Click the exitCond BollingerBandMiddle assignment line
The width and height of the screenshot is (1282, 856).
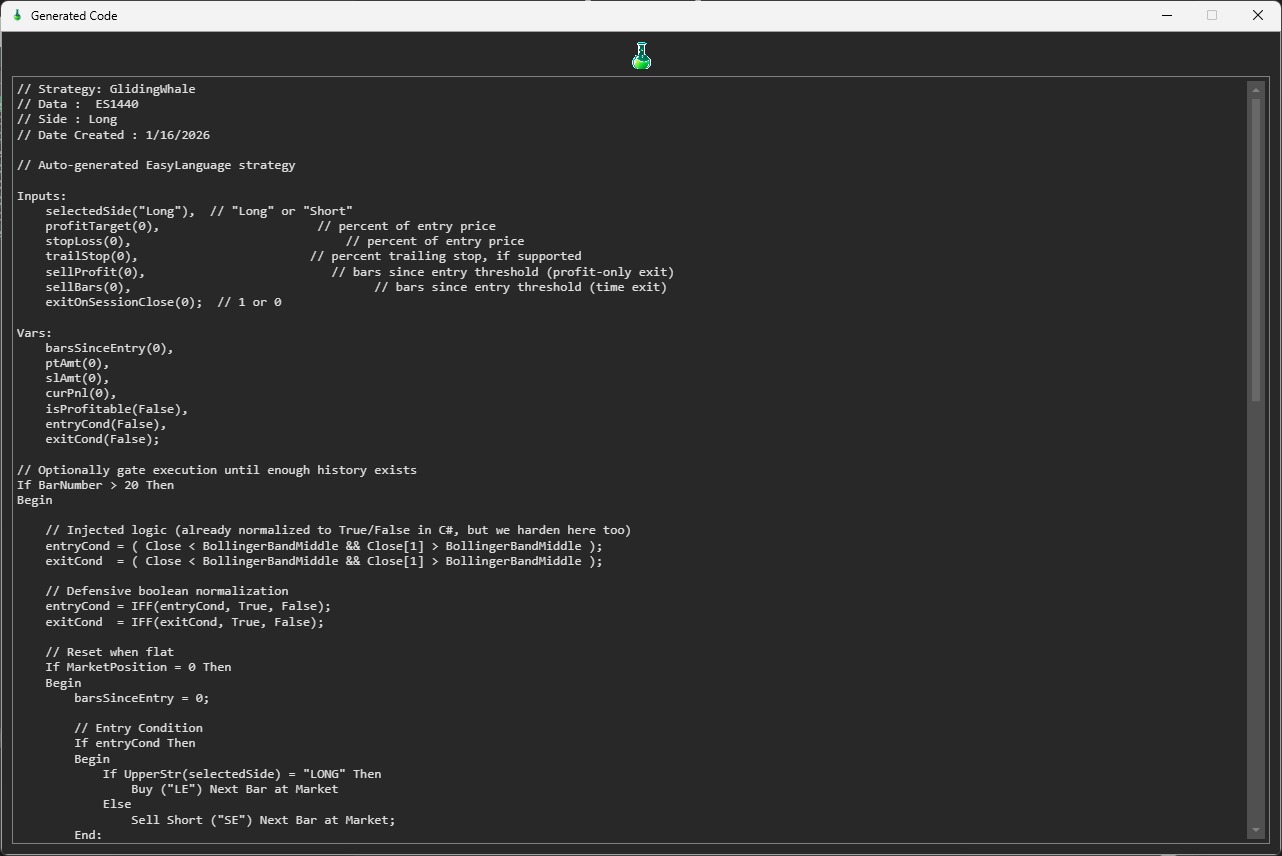click(324, 561)
